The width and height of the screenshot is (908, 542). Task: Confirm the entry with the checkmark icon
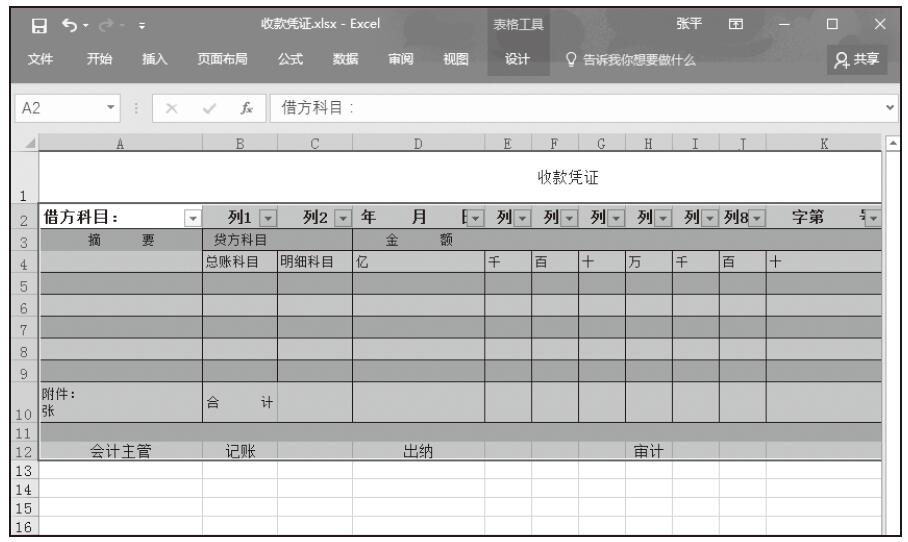click(211, 107)
